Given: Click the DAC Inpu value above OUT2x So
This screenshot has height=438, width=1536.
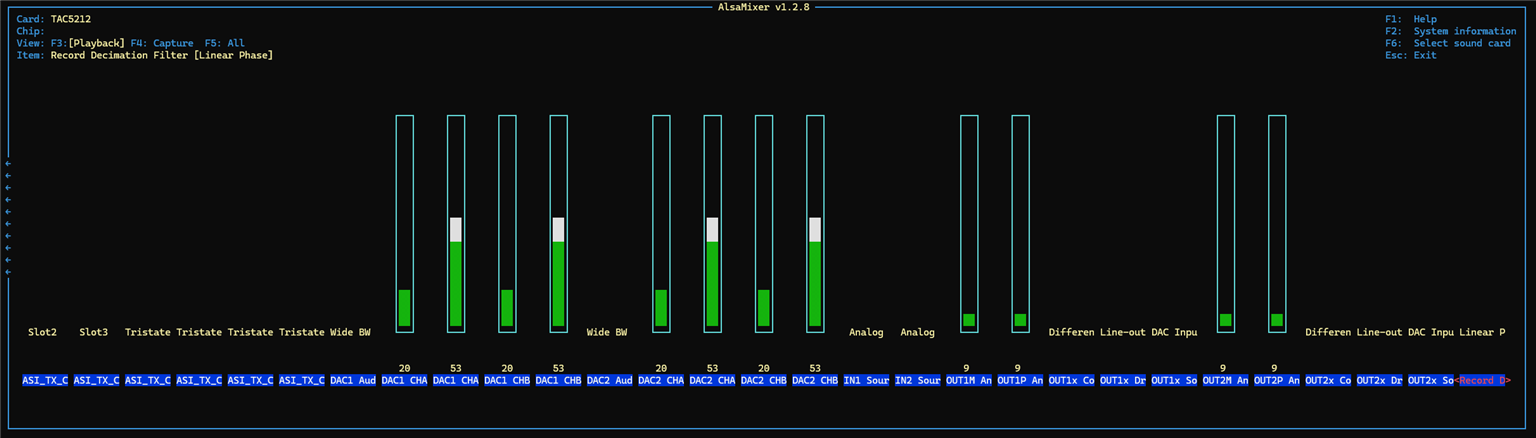Looking at the screenshot, I should coord(1430,332).
